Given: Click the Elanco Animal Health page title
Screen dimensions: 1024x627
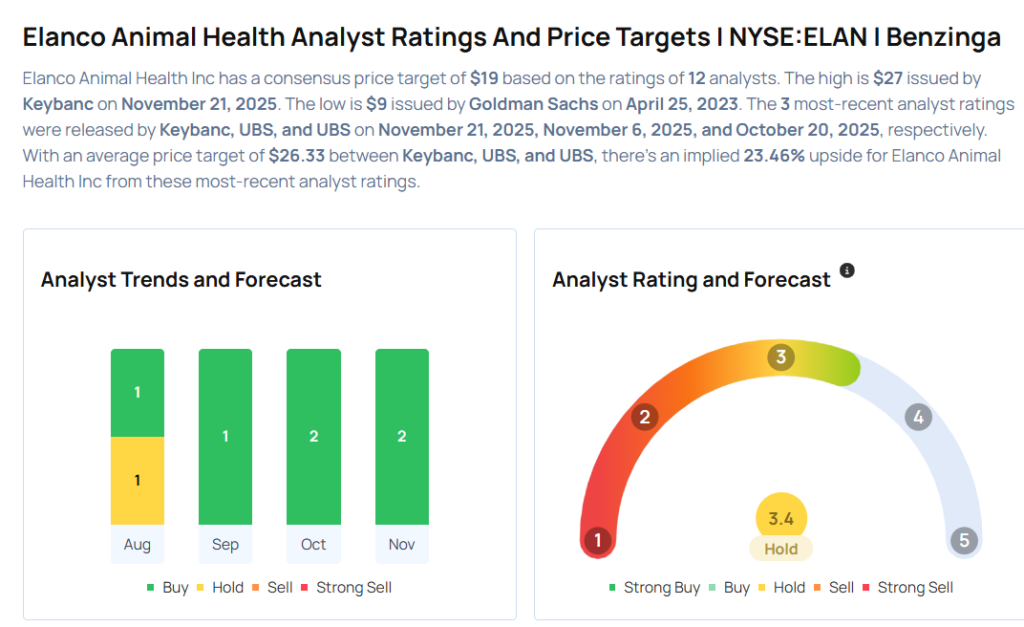Looking at the screenshot, I should coord(511,38).
